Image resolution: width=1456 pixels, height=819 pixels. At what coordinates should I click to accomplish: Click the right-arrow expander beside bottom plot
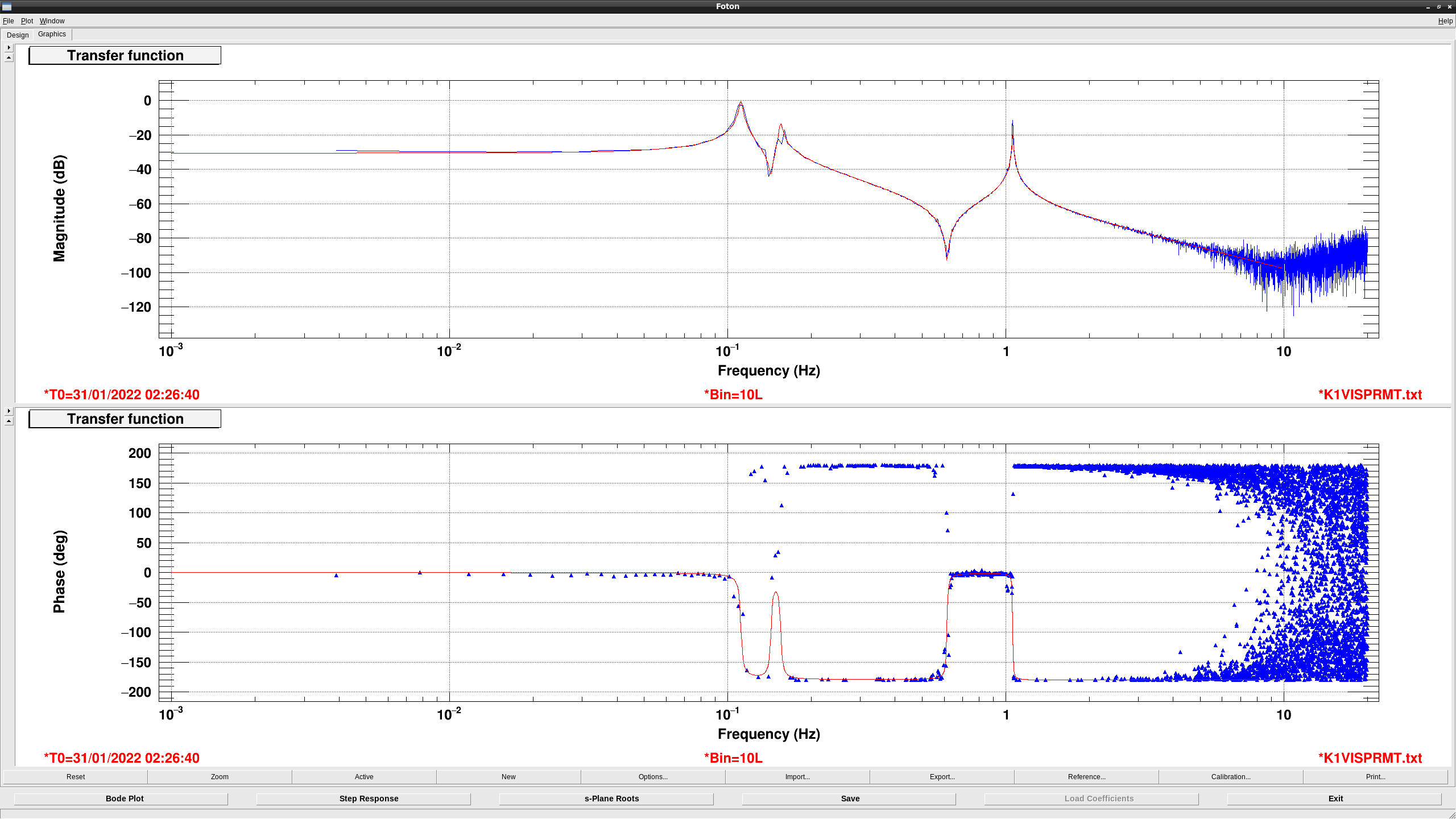[9, 411]
